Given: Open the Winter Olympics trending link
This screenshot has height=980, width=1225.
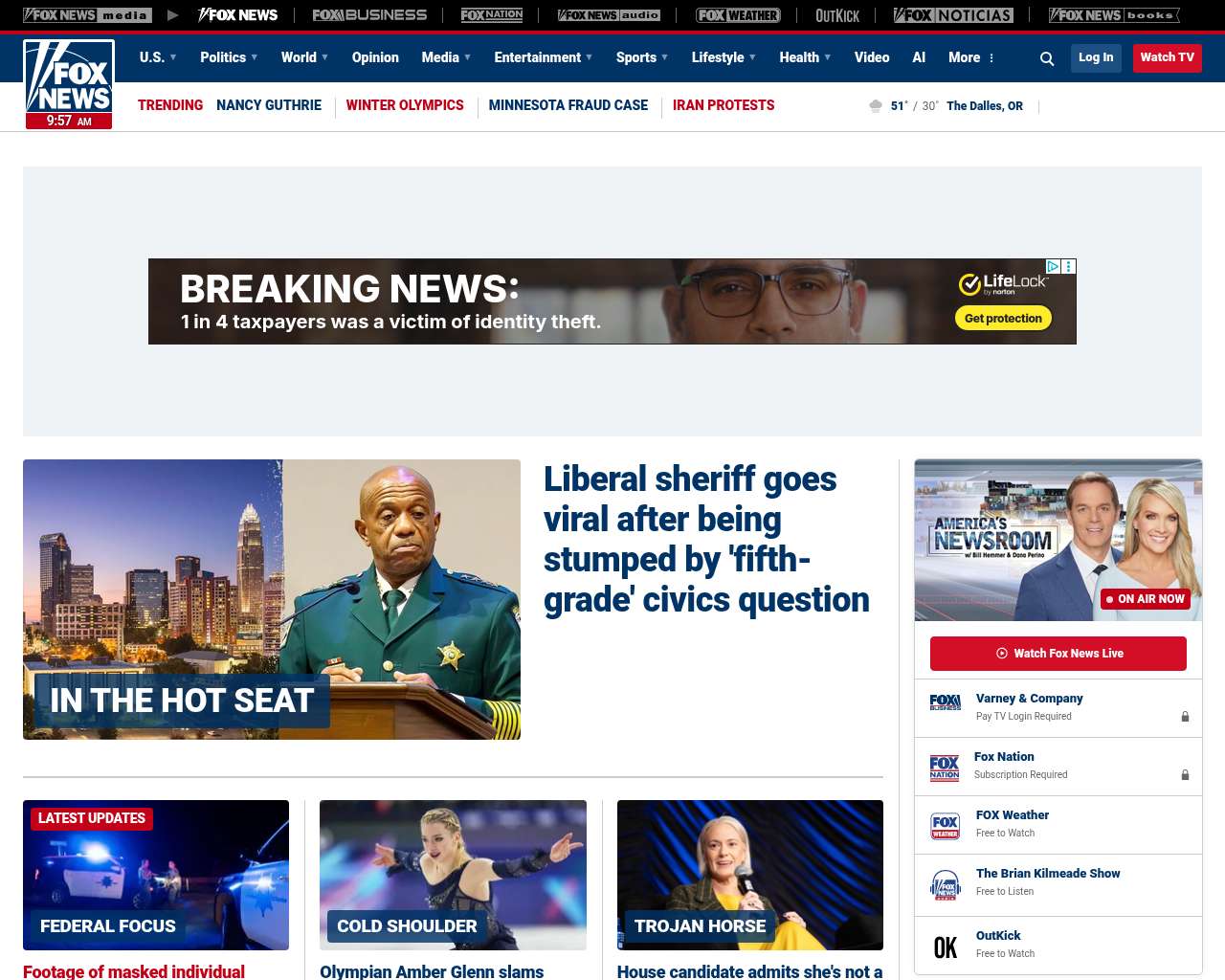Looking at the screenshot, I should (405, 105).
